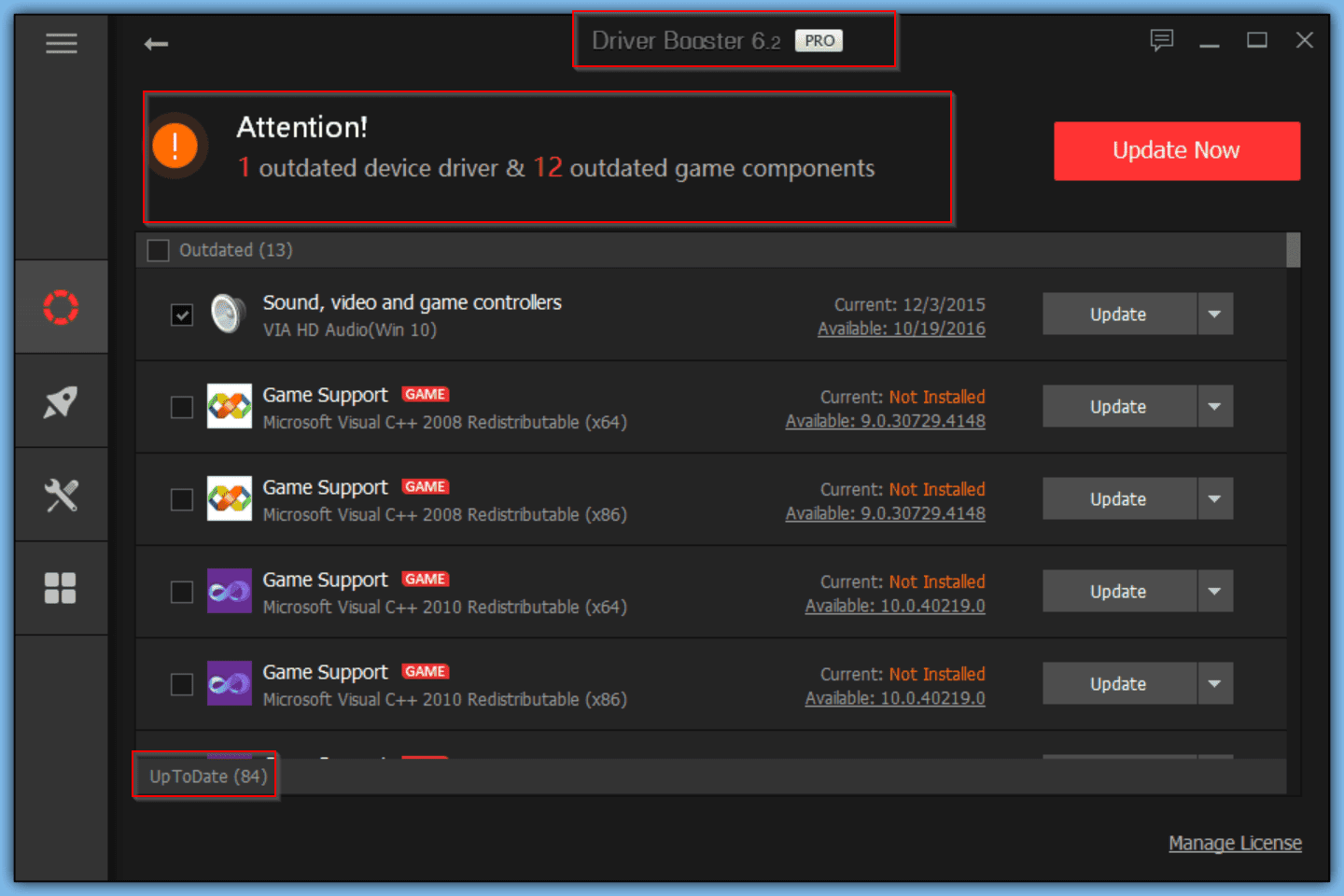
Task: Update the VIA HD Audio driver
Action: tap(1119, 314)
